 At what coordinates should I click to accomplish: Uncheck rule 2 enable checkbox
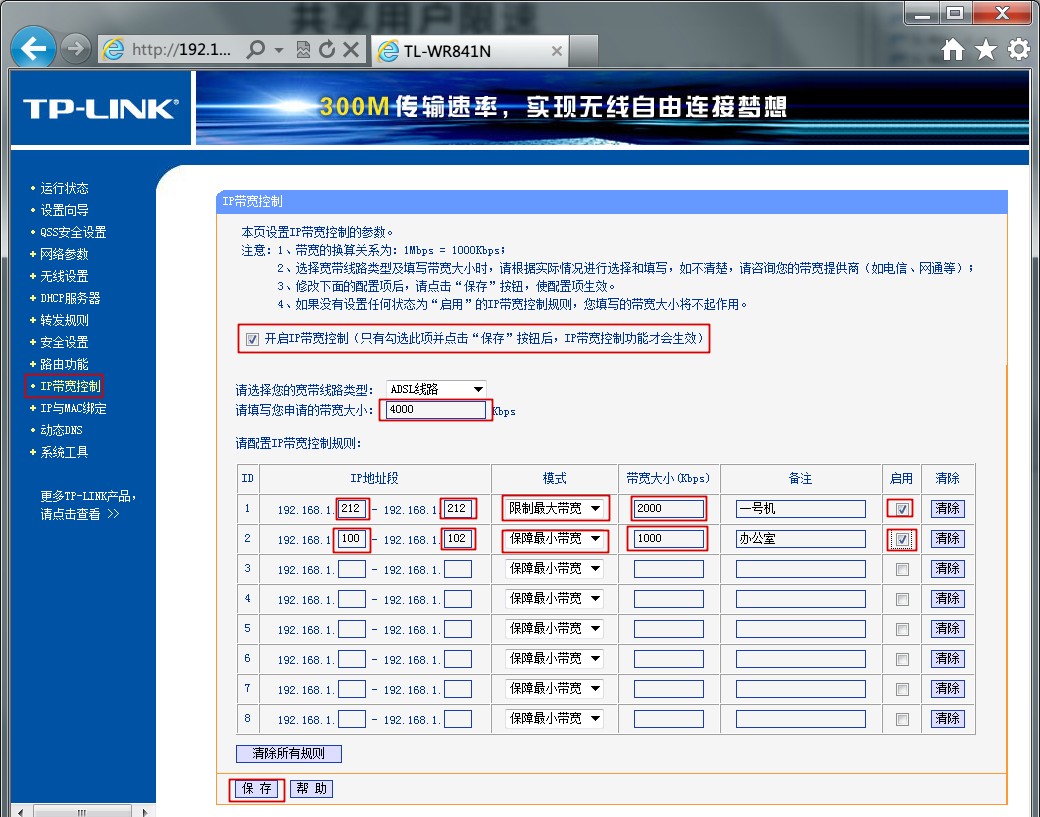tap(902, 539)
